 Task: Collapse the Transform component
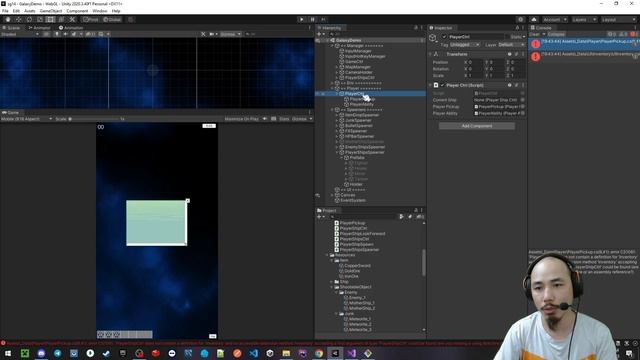pyautogui.click(x=430, y=54)
